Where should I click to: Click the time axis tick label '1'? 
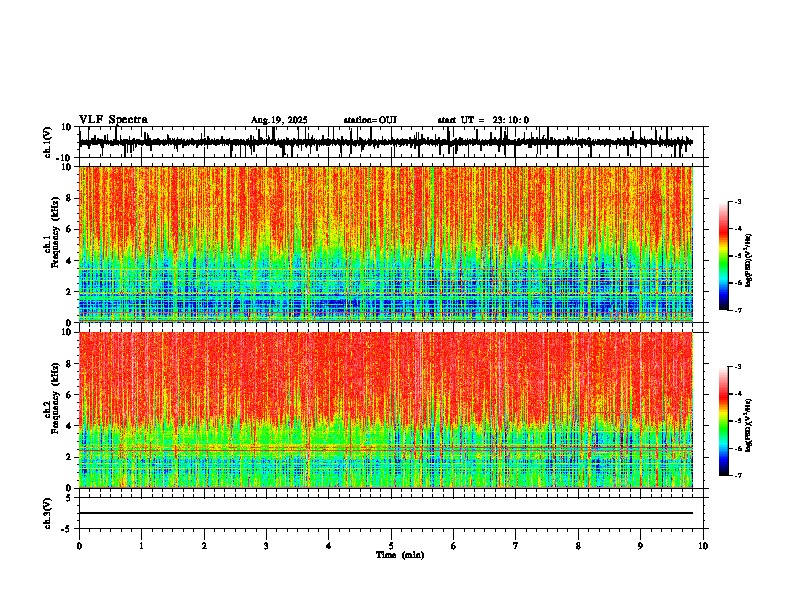coord(141,546)
